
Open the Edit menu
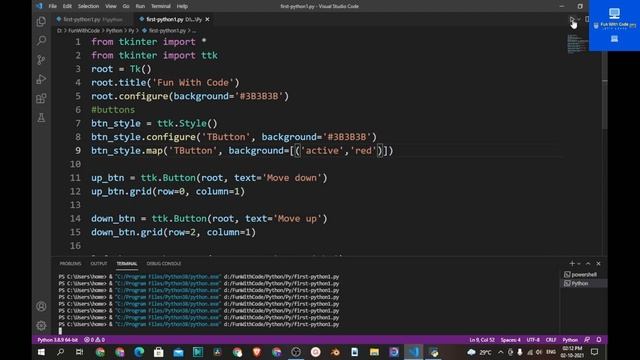(67, 6)
